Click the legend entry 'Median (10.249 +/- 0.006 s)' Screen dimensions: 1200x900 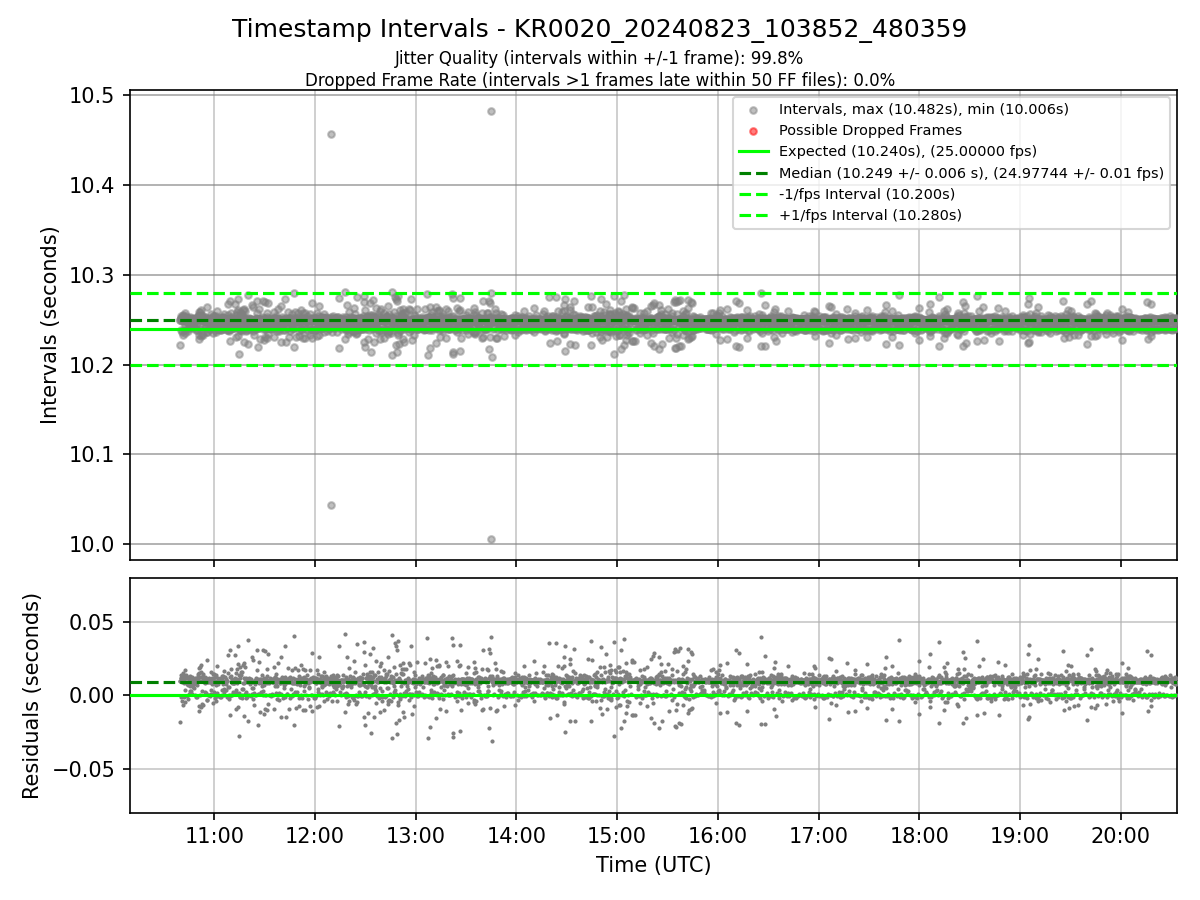(971, 173)
